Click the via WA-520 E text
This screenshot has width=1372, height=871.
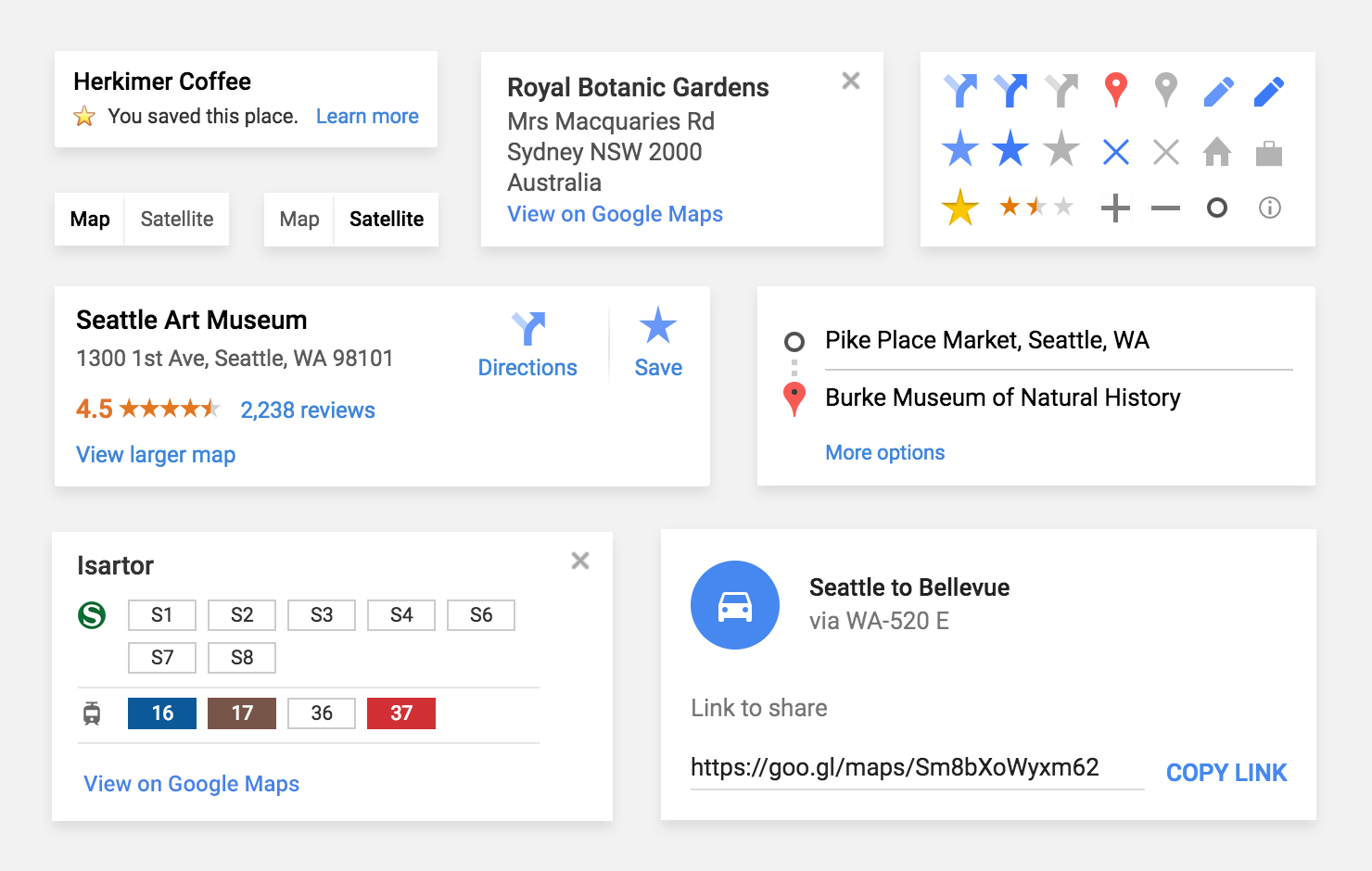coord(879,622)
